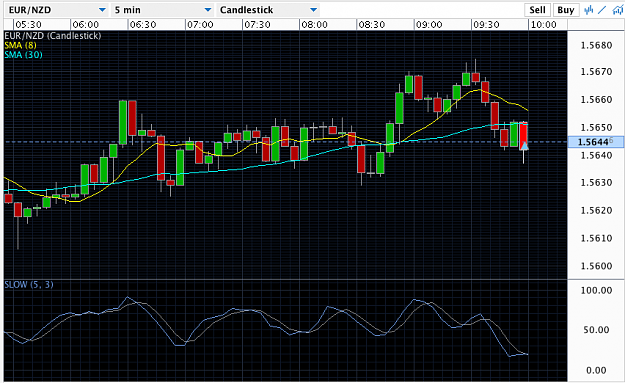This screenshot has height=383, width=625.
Task: Select the draw trend line tool
Action: coord(602,10)
